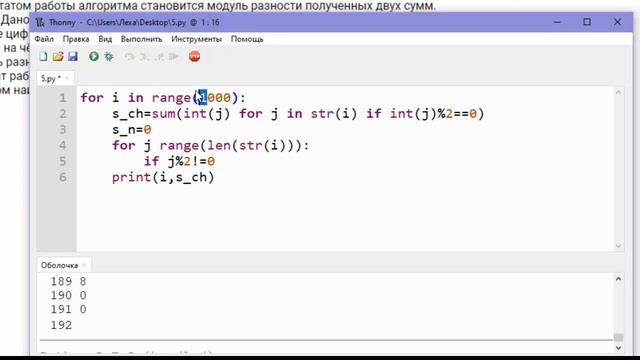Maximize the Thonny window
640x360 pixels.
(587, 22)
